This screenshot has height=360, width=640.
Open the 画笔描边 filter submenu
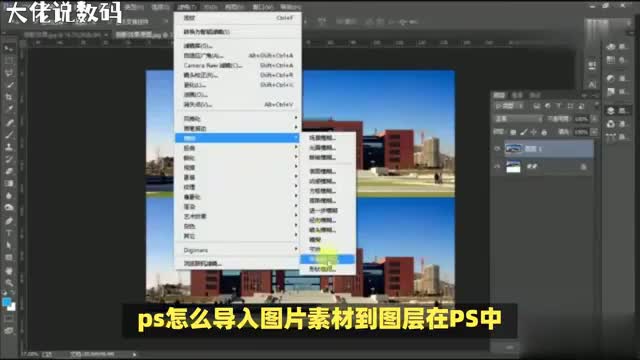237,129
